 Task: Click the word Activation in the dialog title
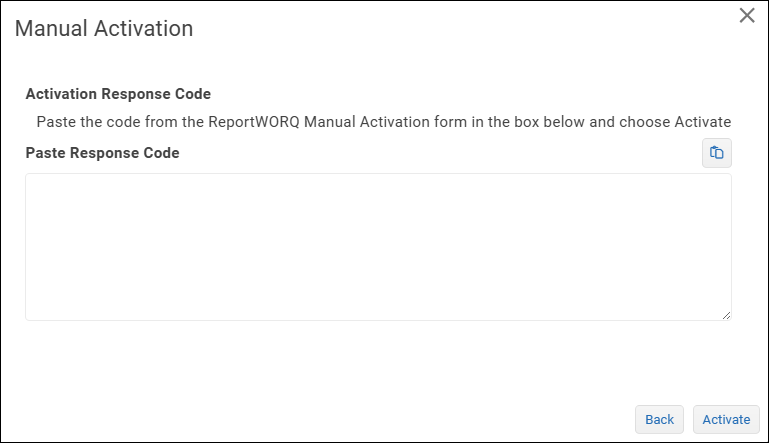143,28
